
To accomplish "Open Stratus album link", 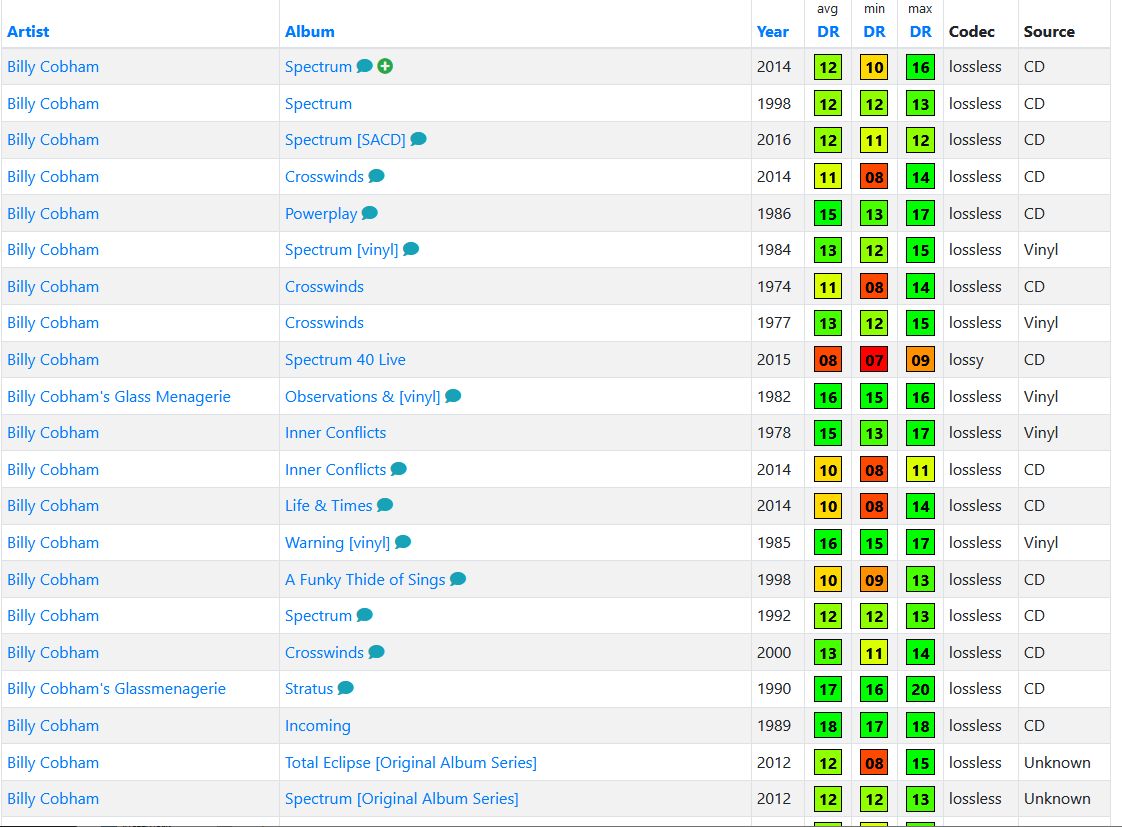I will (x=309, y=688).
